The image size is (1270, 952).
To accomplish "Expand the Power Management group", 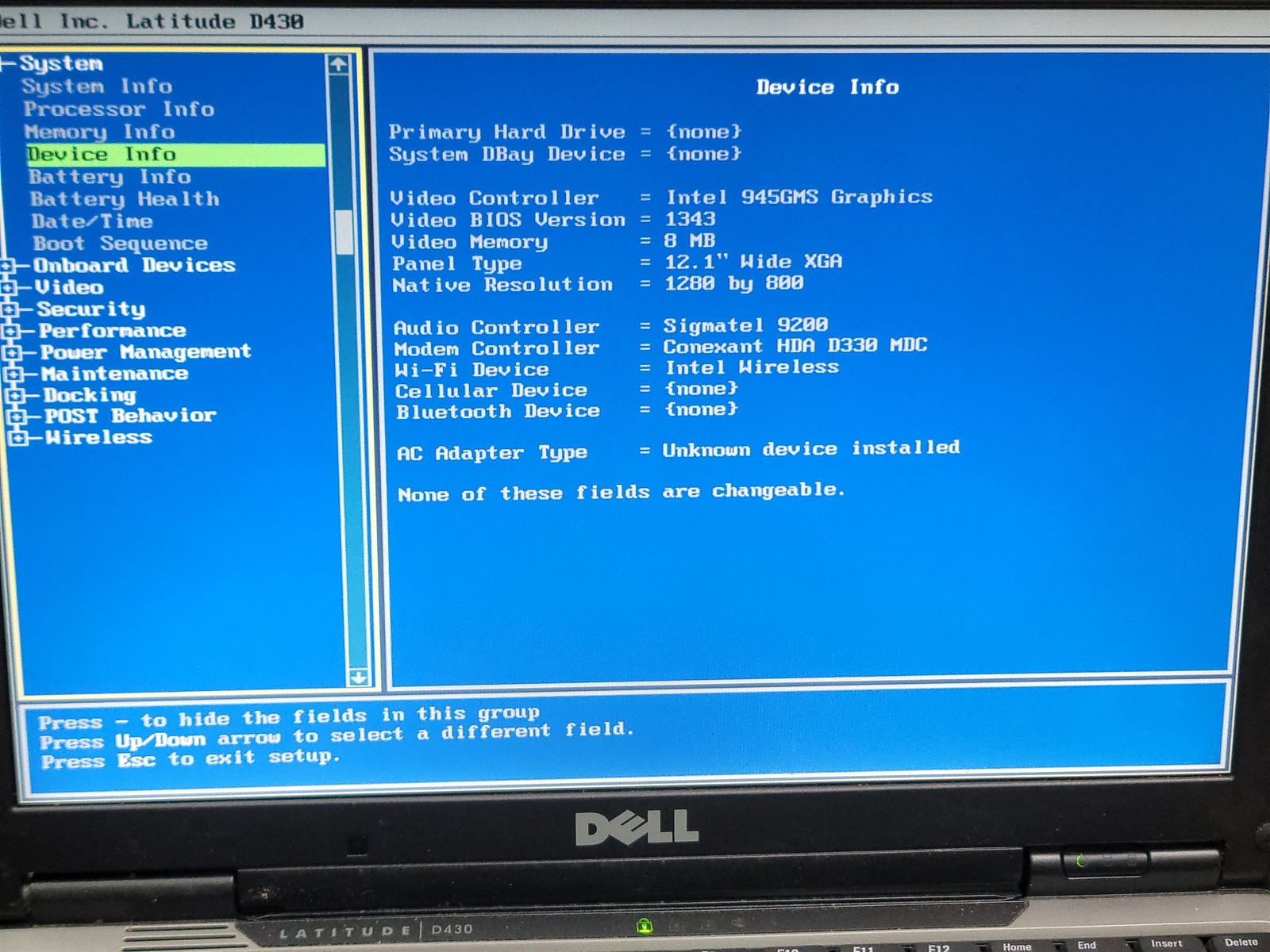I will (12, 352).
